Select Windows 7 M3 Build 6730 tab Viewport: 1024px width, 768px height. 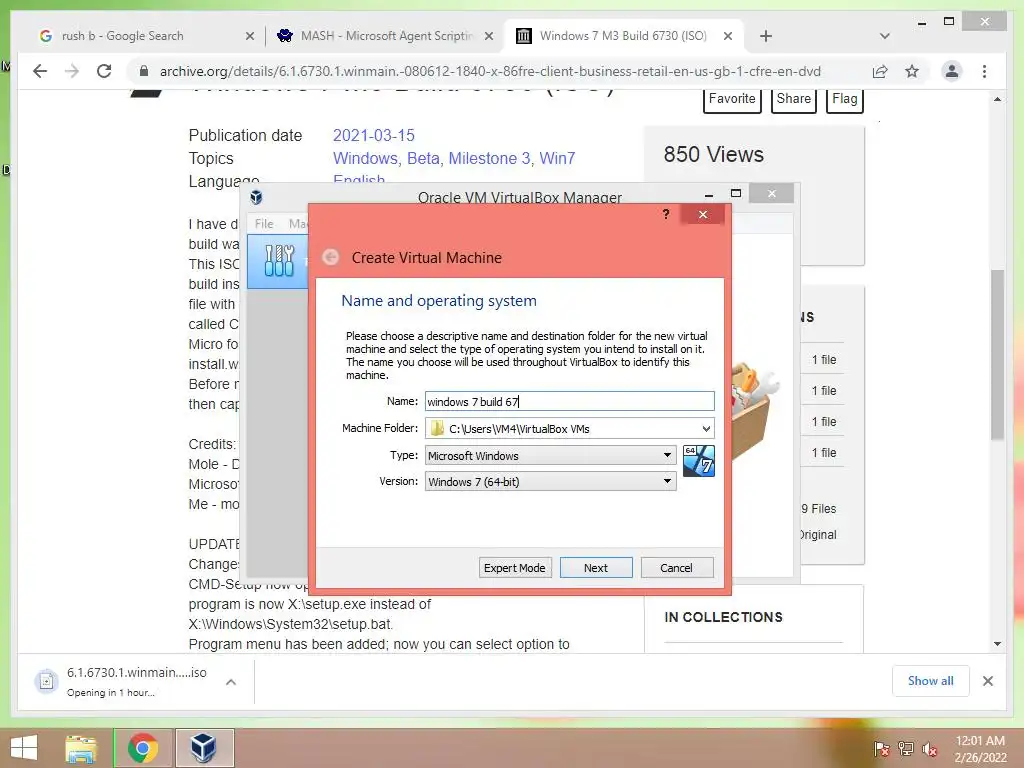point(623,36)
